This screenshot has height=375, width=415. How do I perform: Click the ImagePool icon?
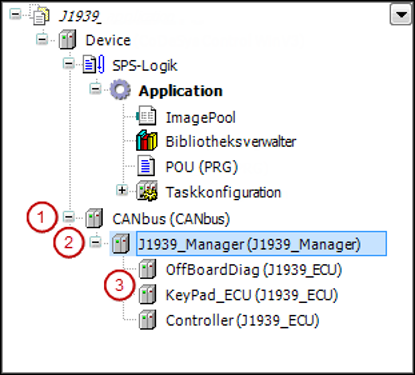coord(146,116)
